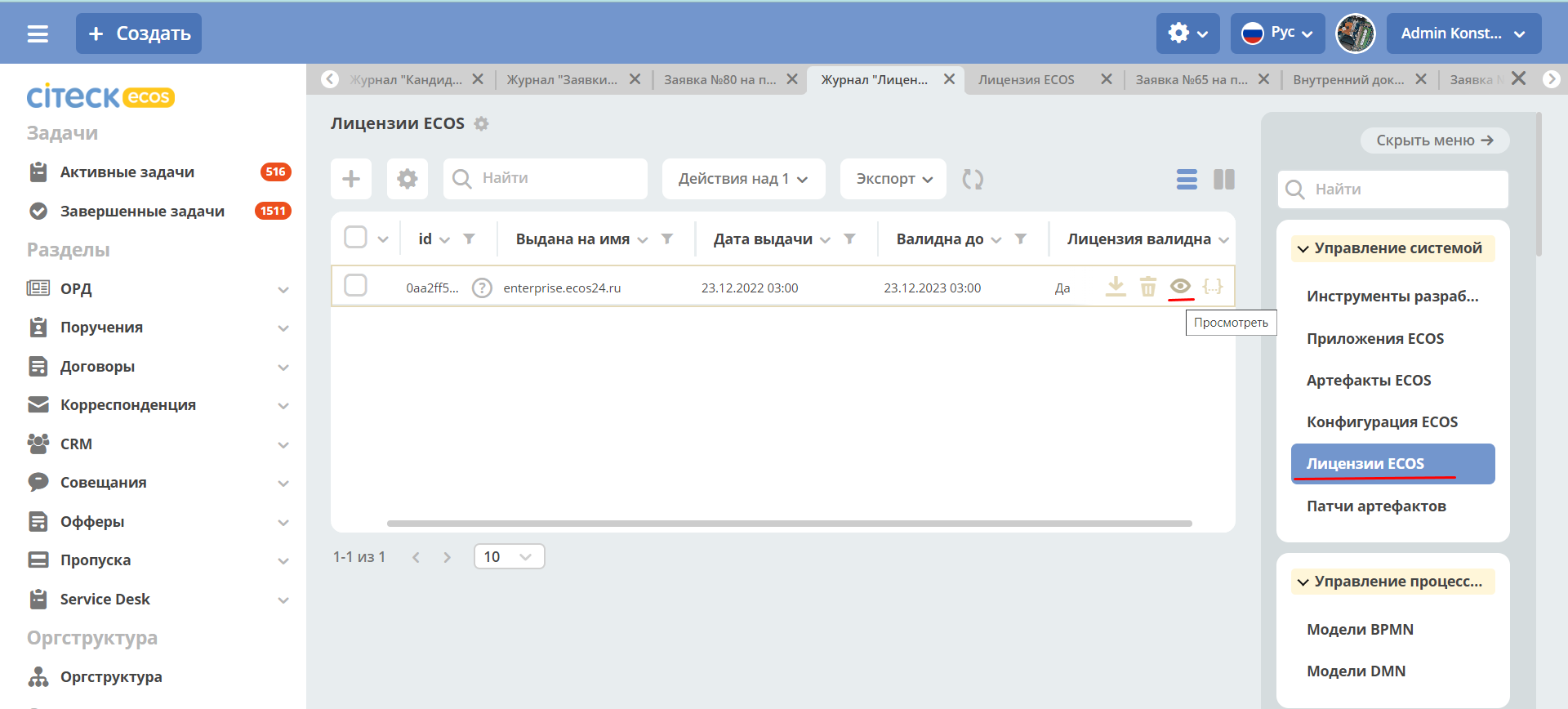
Task: Delete the enterprise.ecos24.ru license row
Action: 1148,287
